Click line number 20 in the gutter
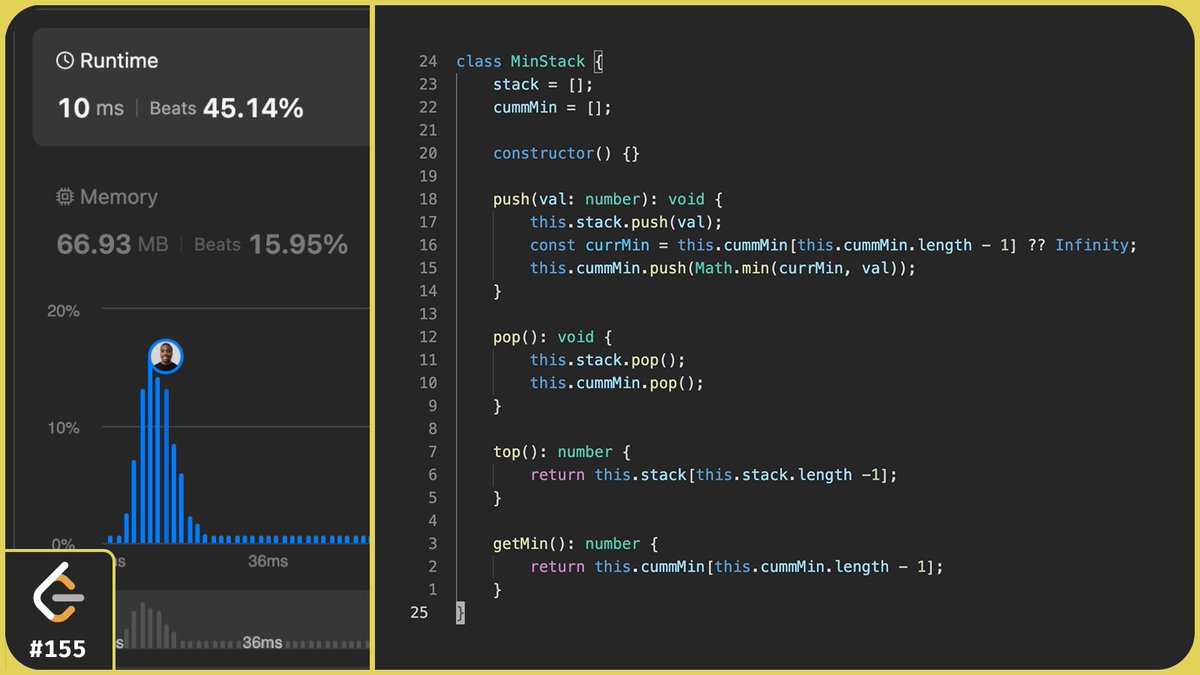Image resolution: width=1200 pixels, height=675 pixels. tap(428, 153)
